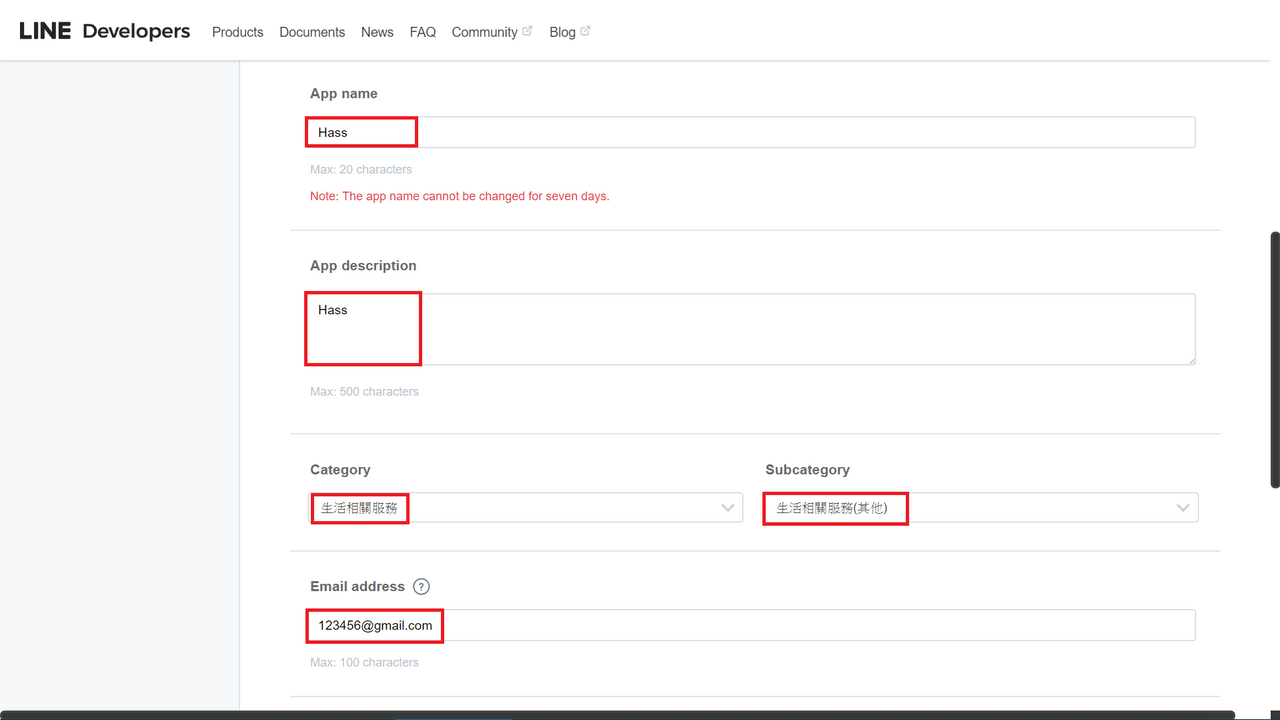Image resolution: width=1280 pixels, height=720 pixels.
Task: Click the App description resize handle
Action: coord(1190,359)
